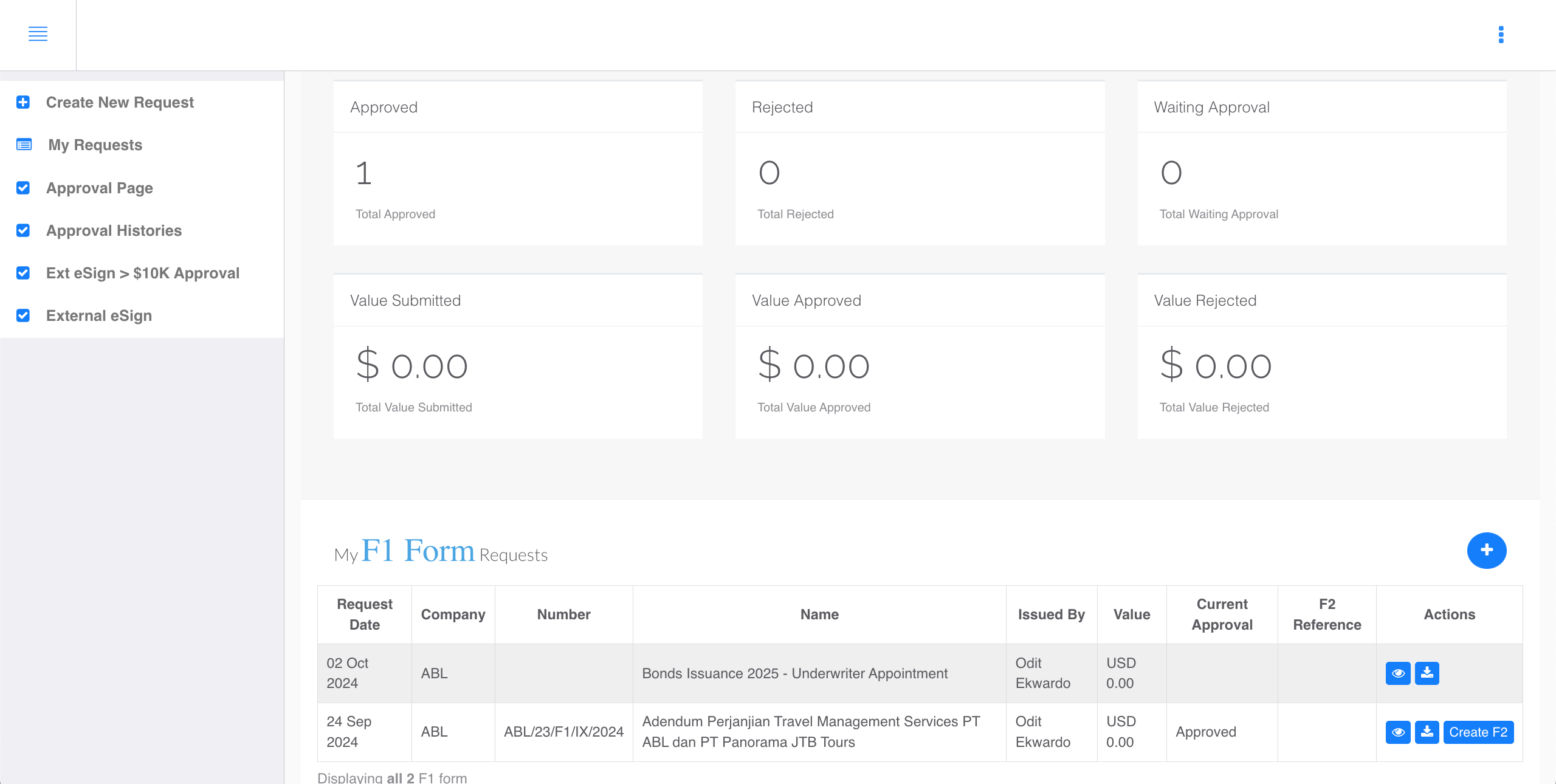Download the ABL/23/F1/IX/2024 request
The image size is (1556, 784).
(1428, 732)
